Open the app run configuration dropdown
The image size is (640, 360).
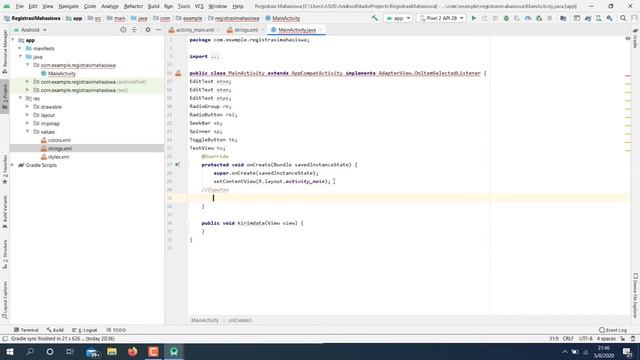[398, 18]
